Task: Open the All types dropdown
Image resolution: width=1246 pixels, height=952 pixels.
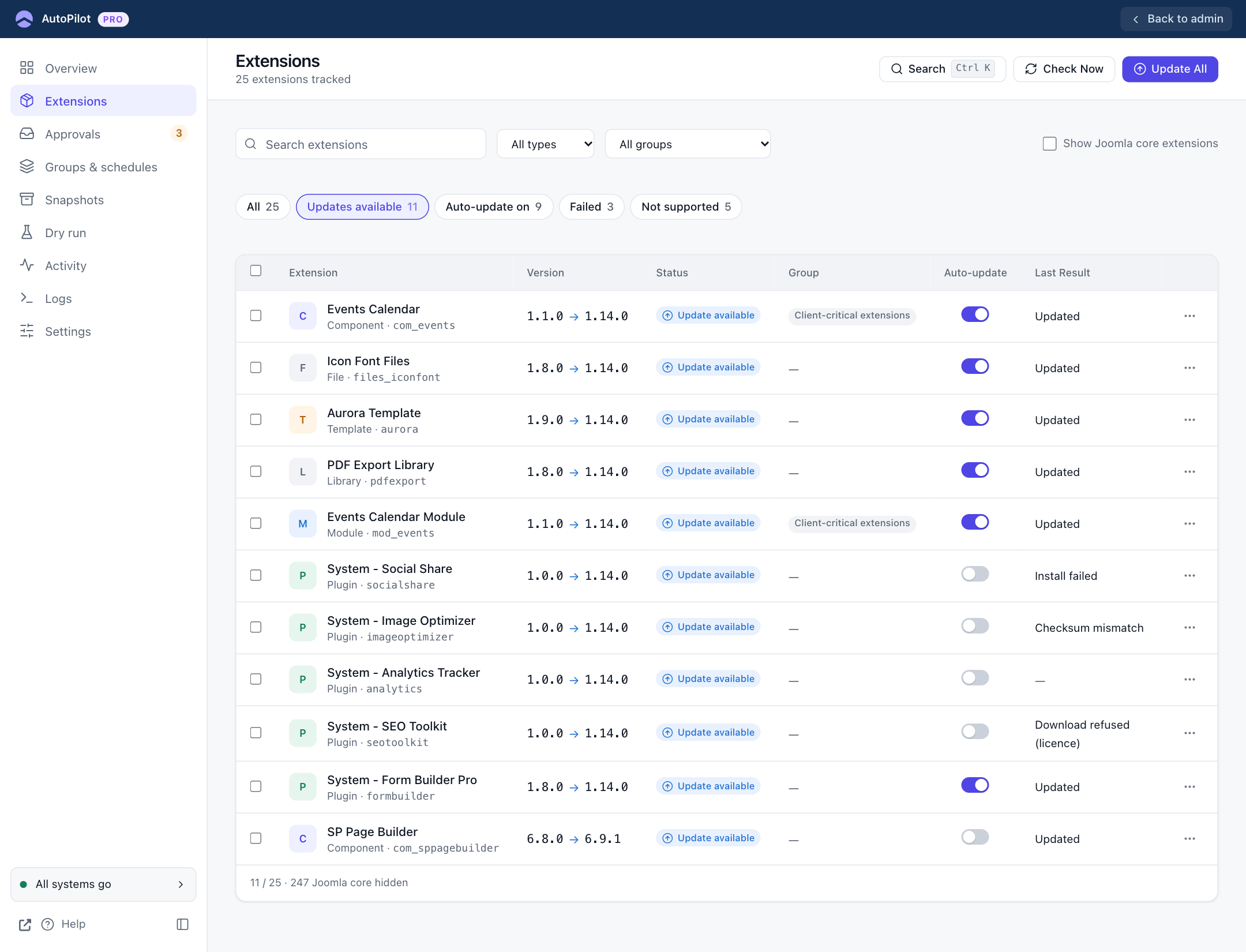Action: tap(545, 144)
